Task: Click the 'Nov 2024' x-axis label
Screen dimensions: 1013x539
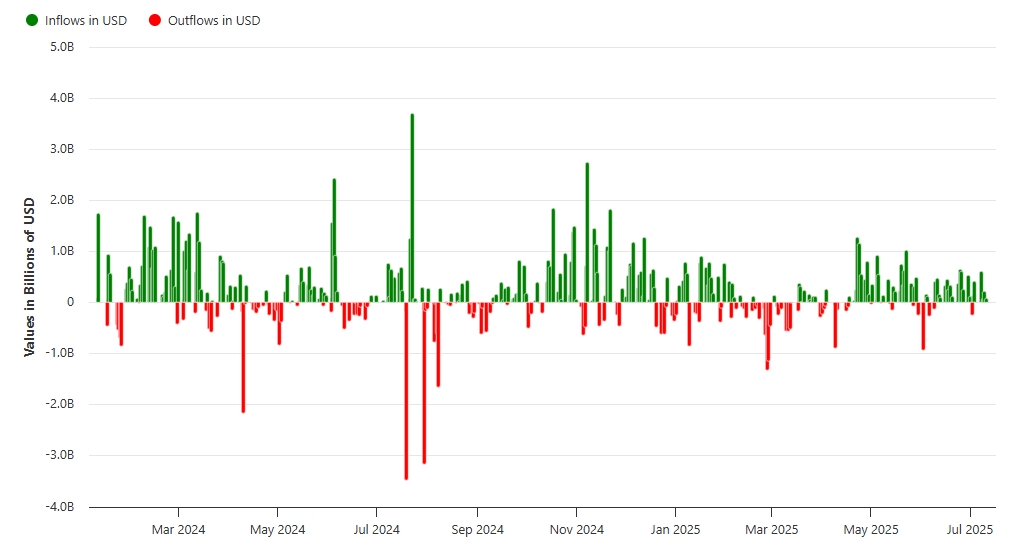Action: pyautogui.click(x=577, y=529)
